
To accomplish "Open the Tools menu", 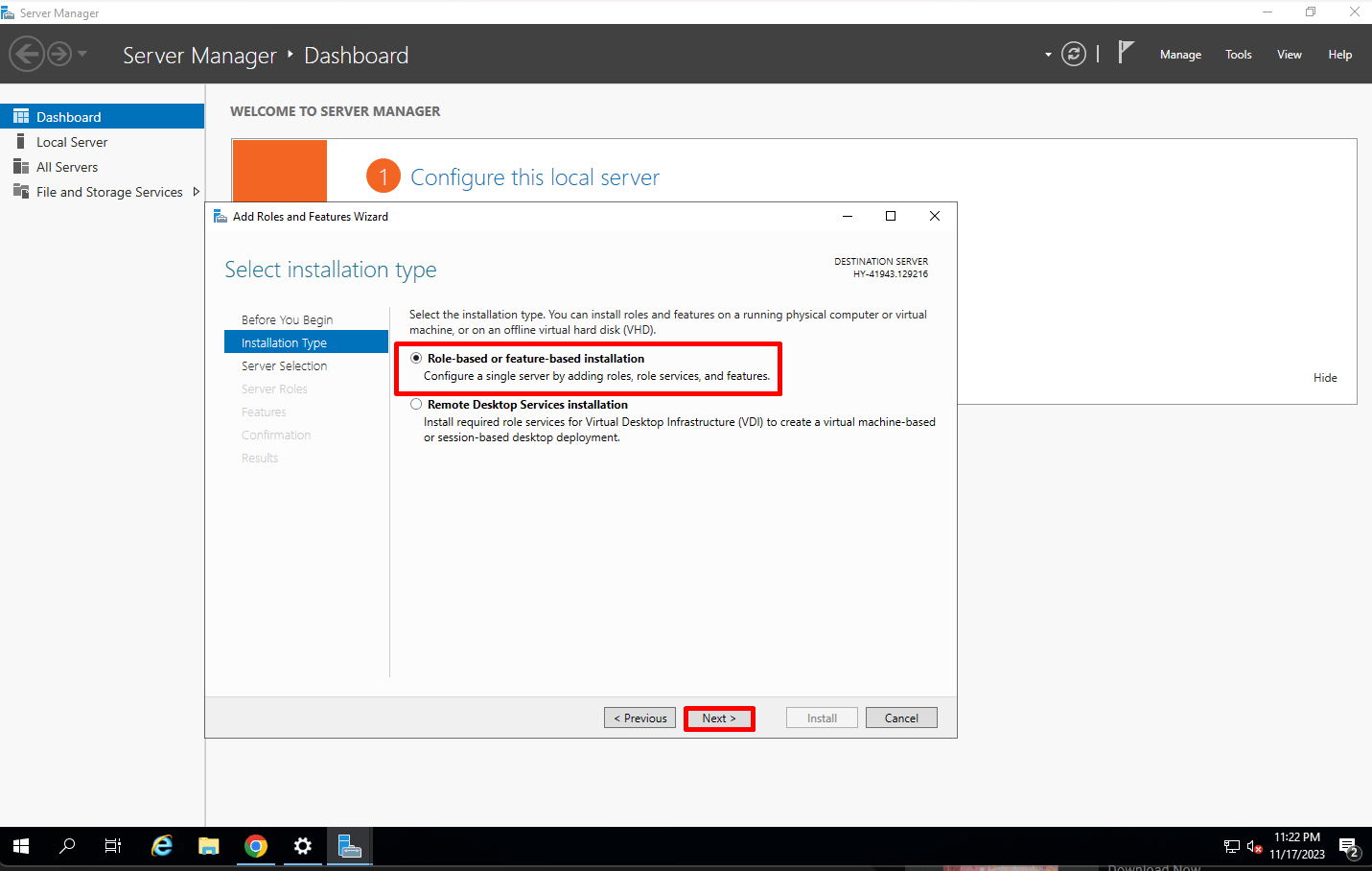I will coord(1238,54).
